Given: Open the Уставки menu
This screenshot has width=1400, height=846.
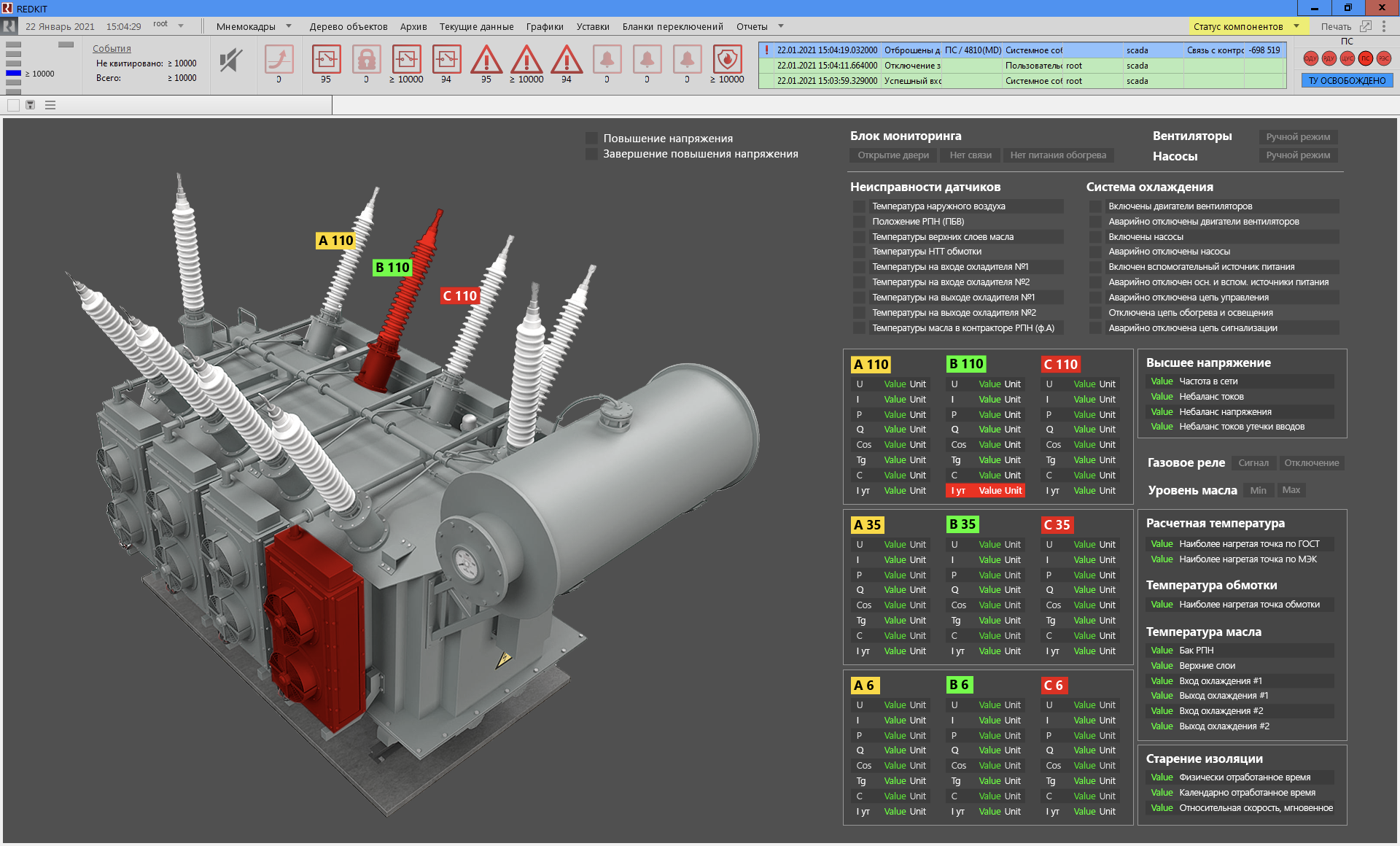Looking at the screenshot, I should tap(593, 26).
